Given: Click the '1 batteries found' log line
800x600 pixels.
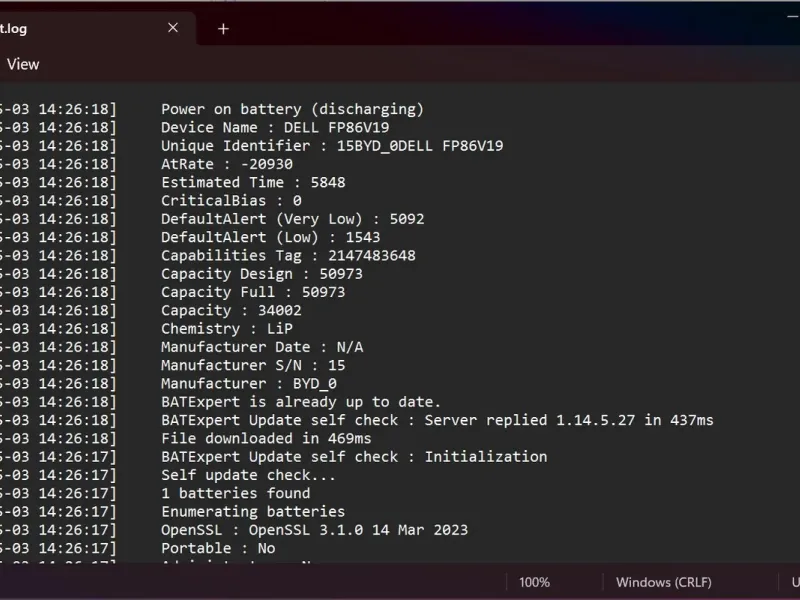Looking at the screenshot, I should pos(236,493).
